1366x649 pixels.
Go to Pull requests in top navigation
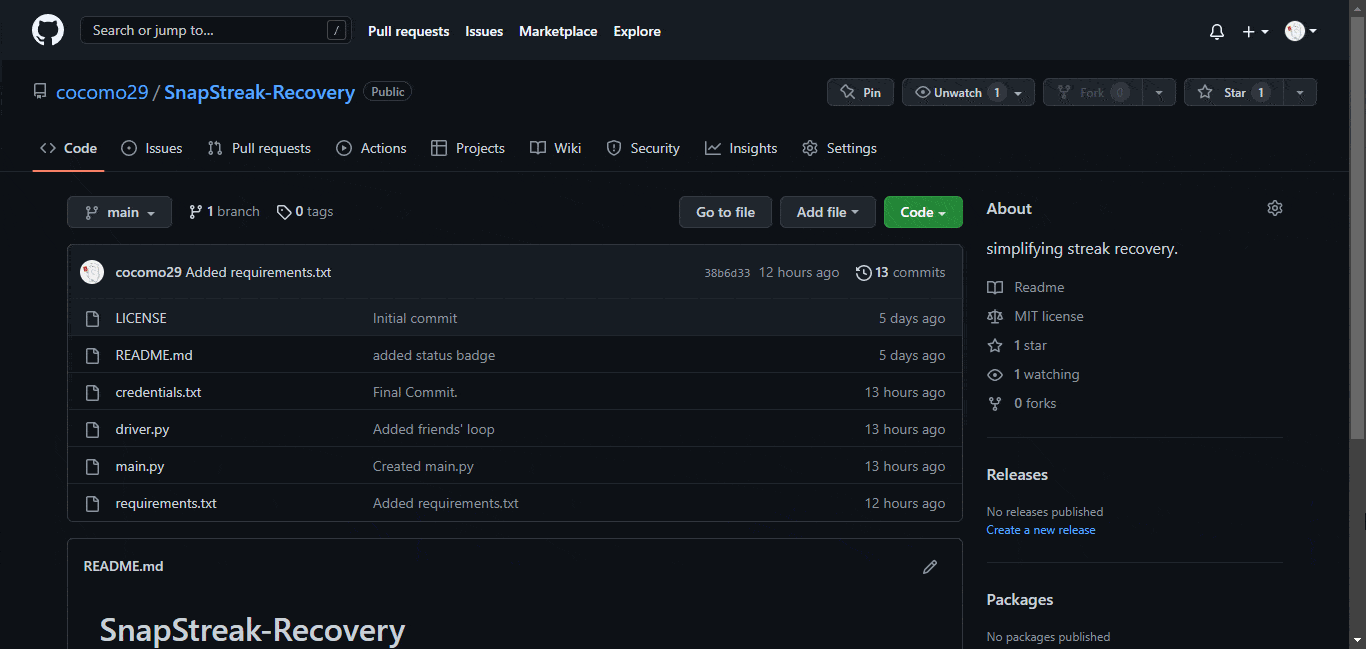pyautogui.click(x=408, y=32)
